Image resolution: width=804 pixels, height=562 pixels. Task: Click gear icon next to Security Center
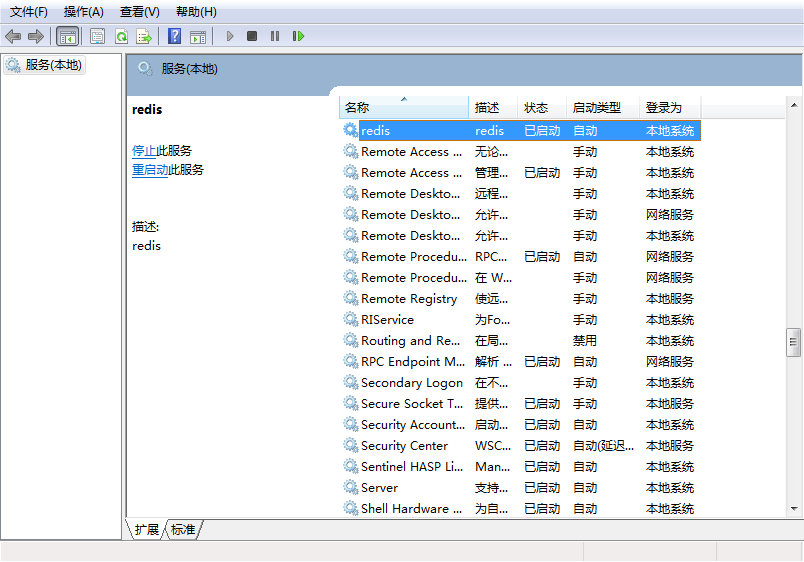click(x=350, y=446)
